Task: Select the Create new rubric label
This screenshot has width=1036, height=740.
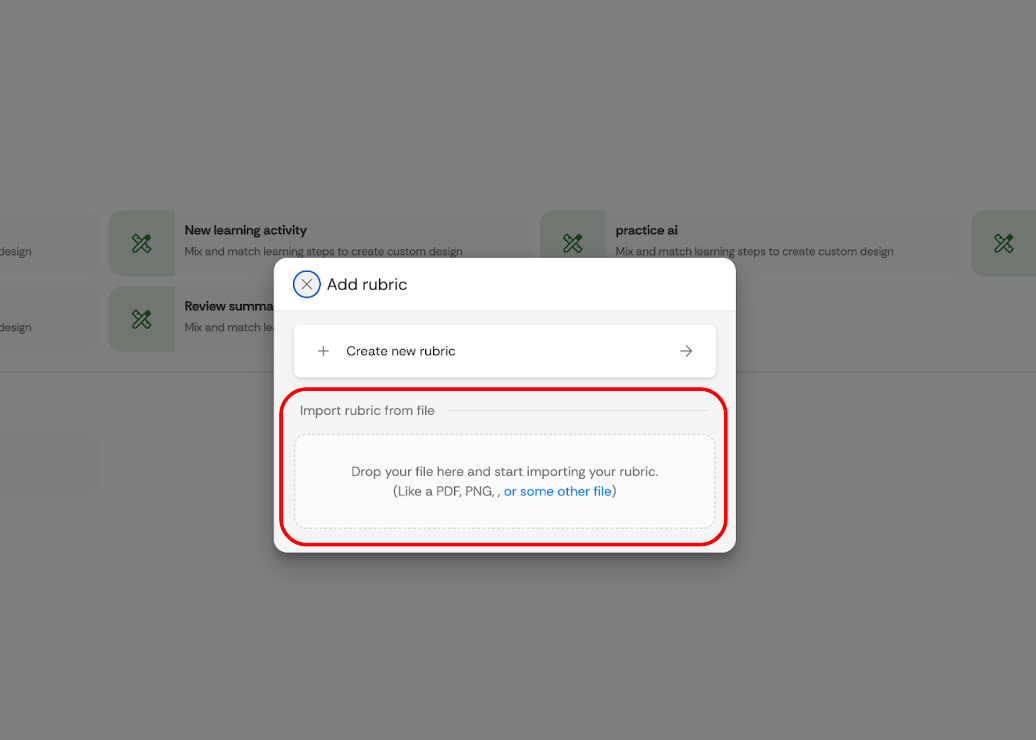Action: [x=400, y=351]
